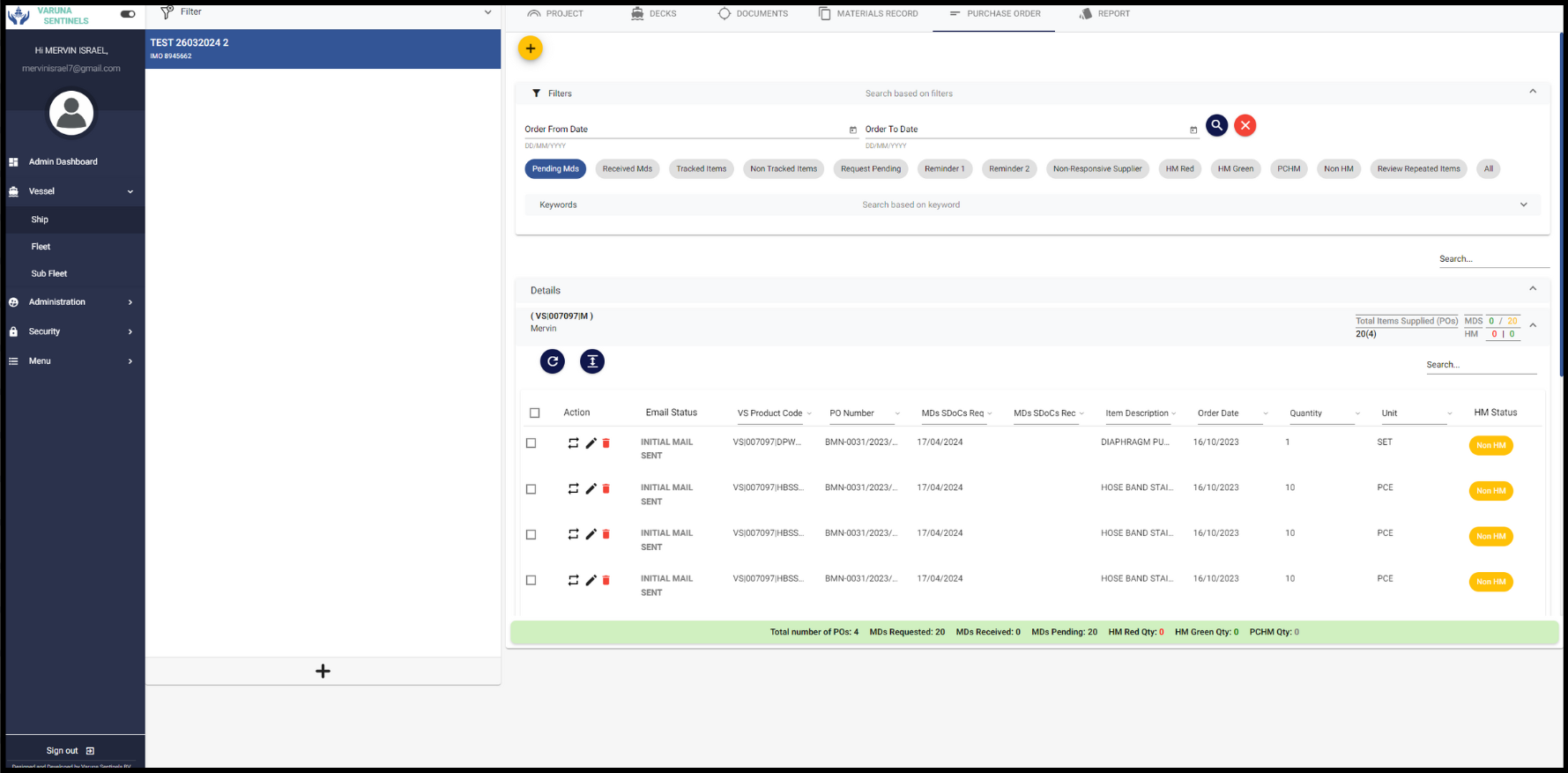Viewport: 1568px width, 773px height.
Task: Switch to the MATERIALS RECORD tab
Action: point(868,14)
